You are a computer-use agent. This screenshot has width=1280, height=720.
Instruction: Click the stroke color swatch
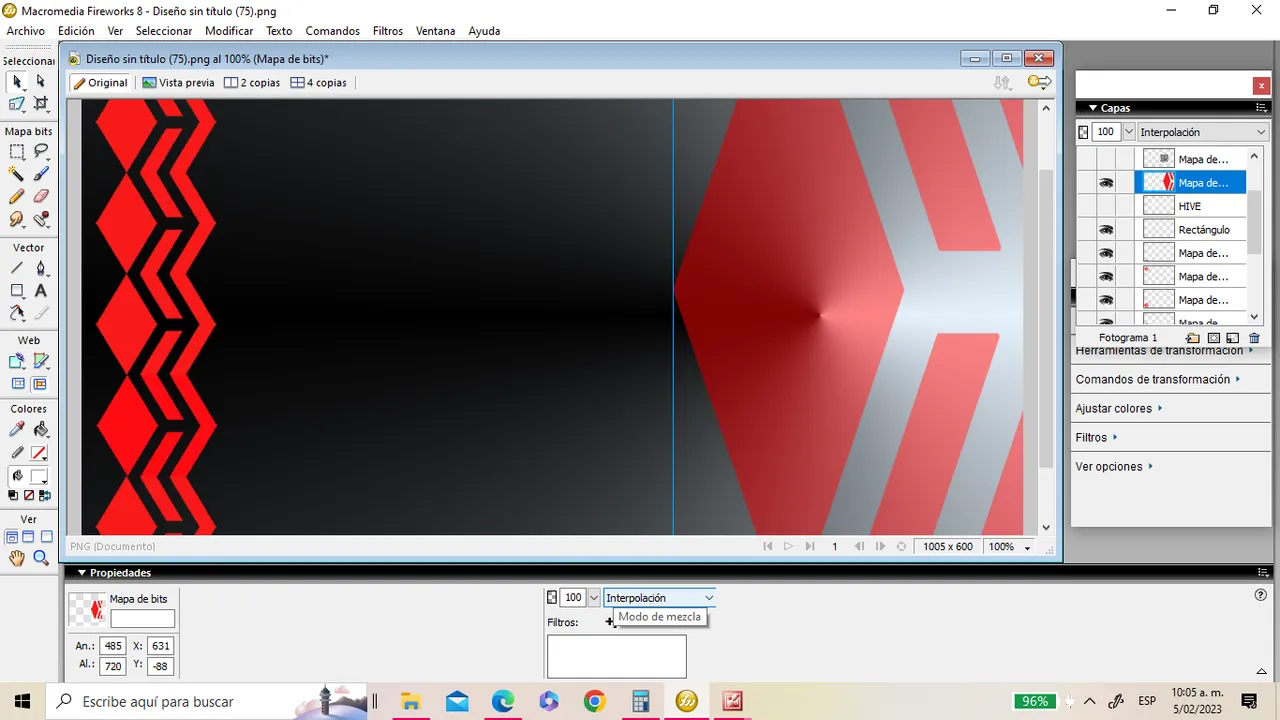(39, 453)
